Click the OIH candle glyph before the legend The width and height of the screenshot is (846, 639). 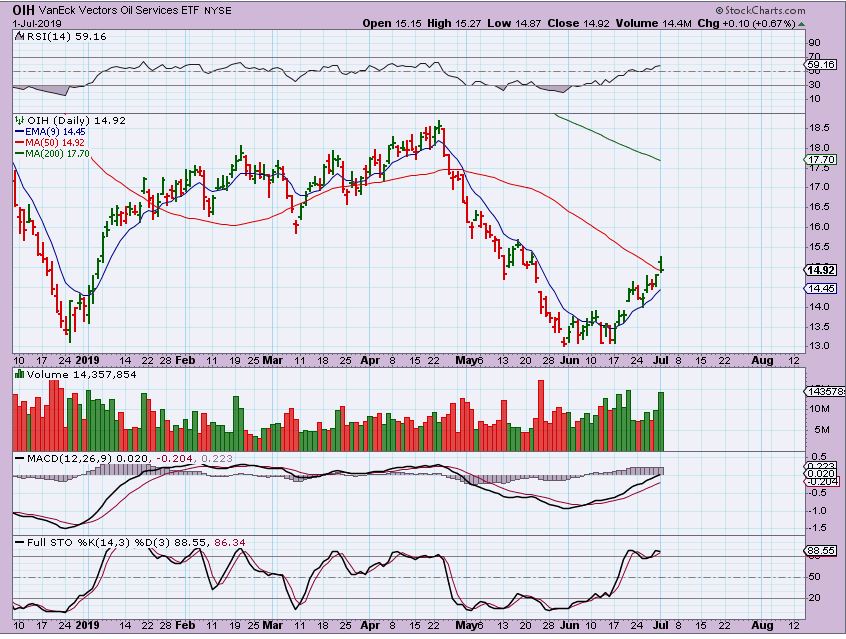point(20,120)
